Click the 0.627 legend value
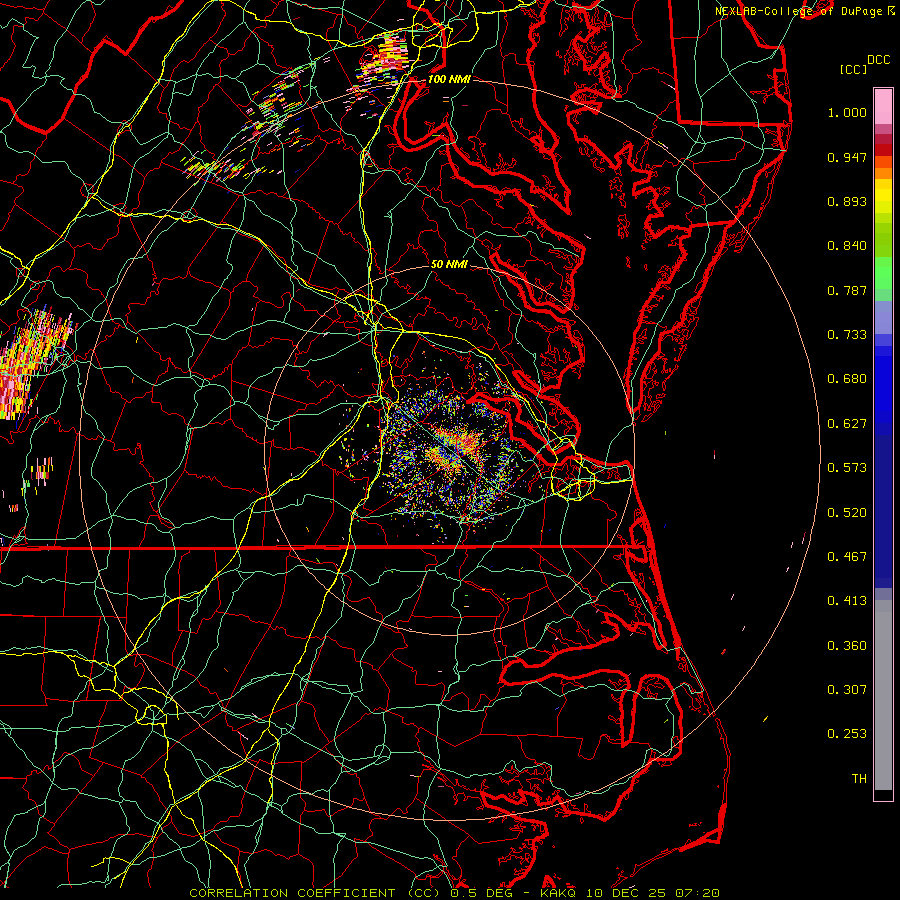The height and width of the screenshot is (900, 900). coord(847,424)
